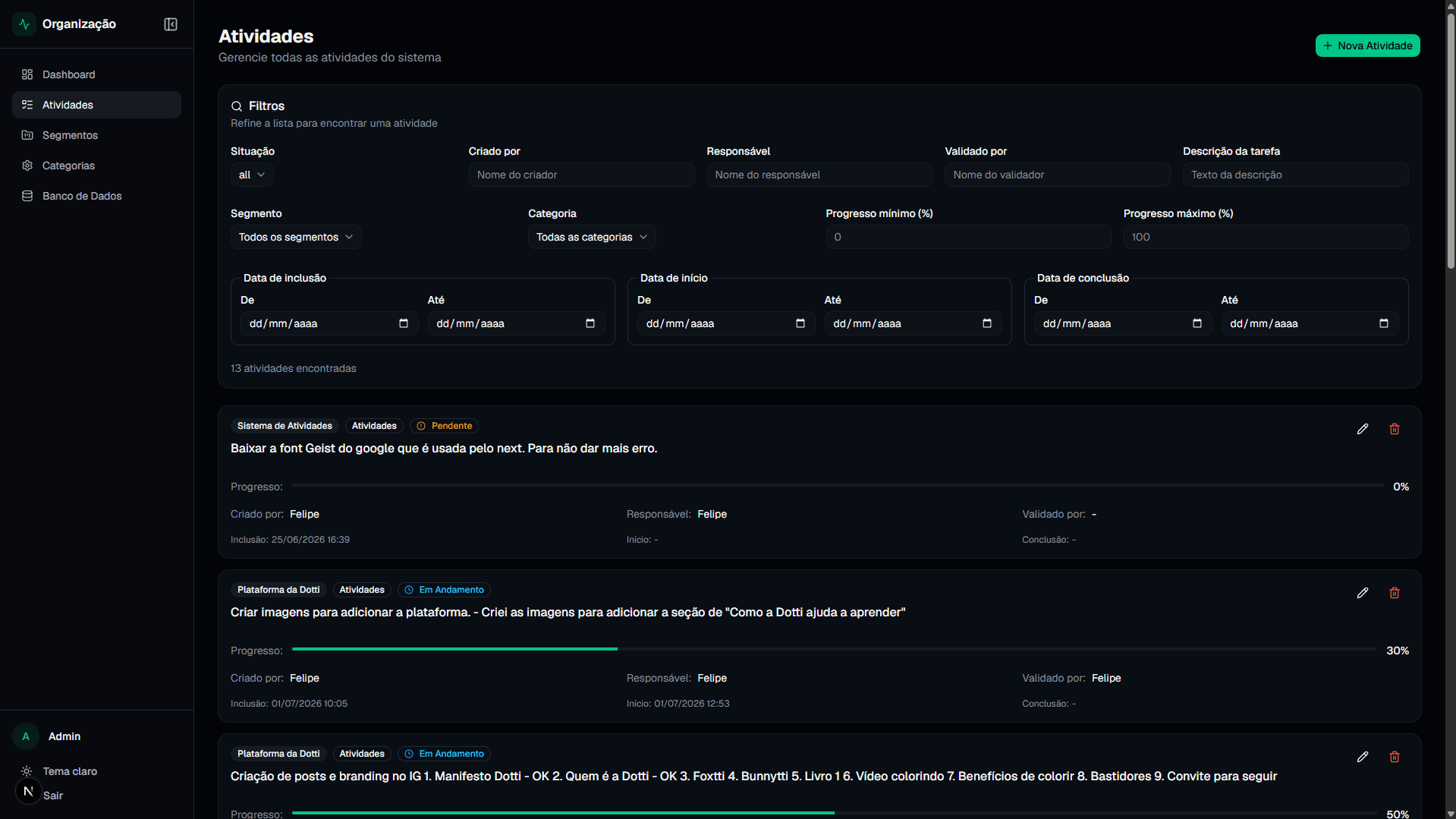This screenshot has width=1456, height=819.
Task: Click the Nova Atividade button
Action: (1367, 46)
